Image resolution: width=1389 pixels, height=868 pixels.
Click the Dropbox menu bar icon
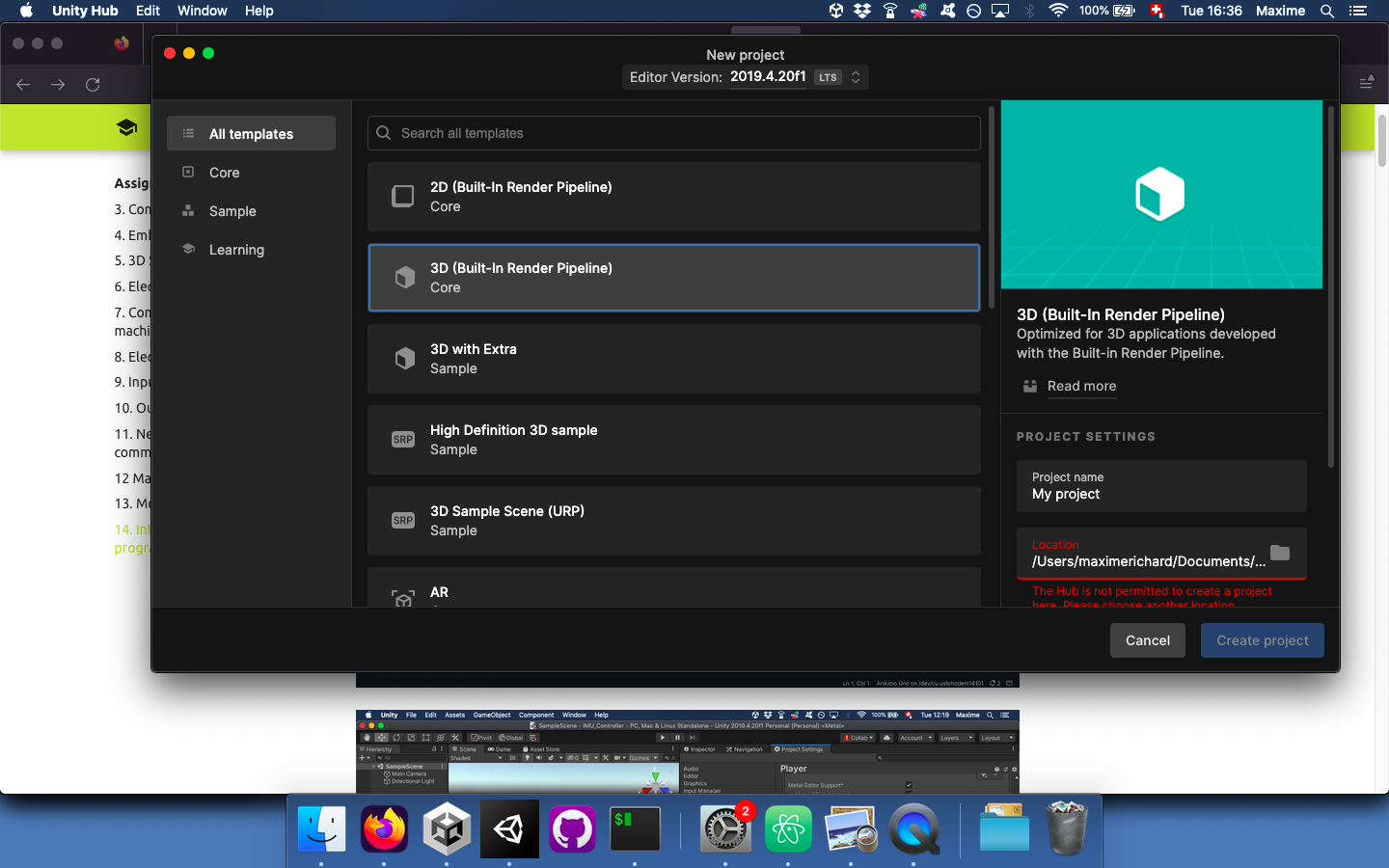(862, 11)
